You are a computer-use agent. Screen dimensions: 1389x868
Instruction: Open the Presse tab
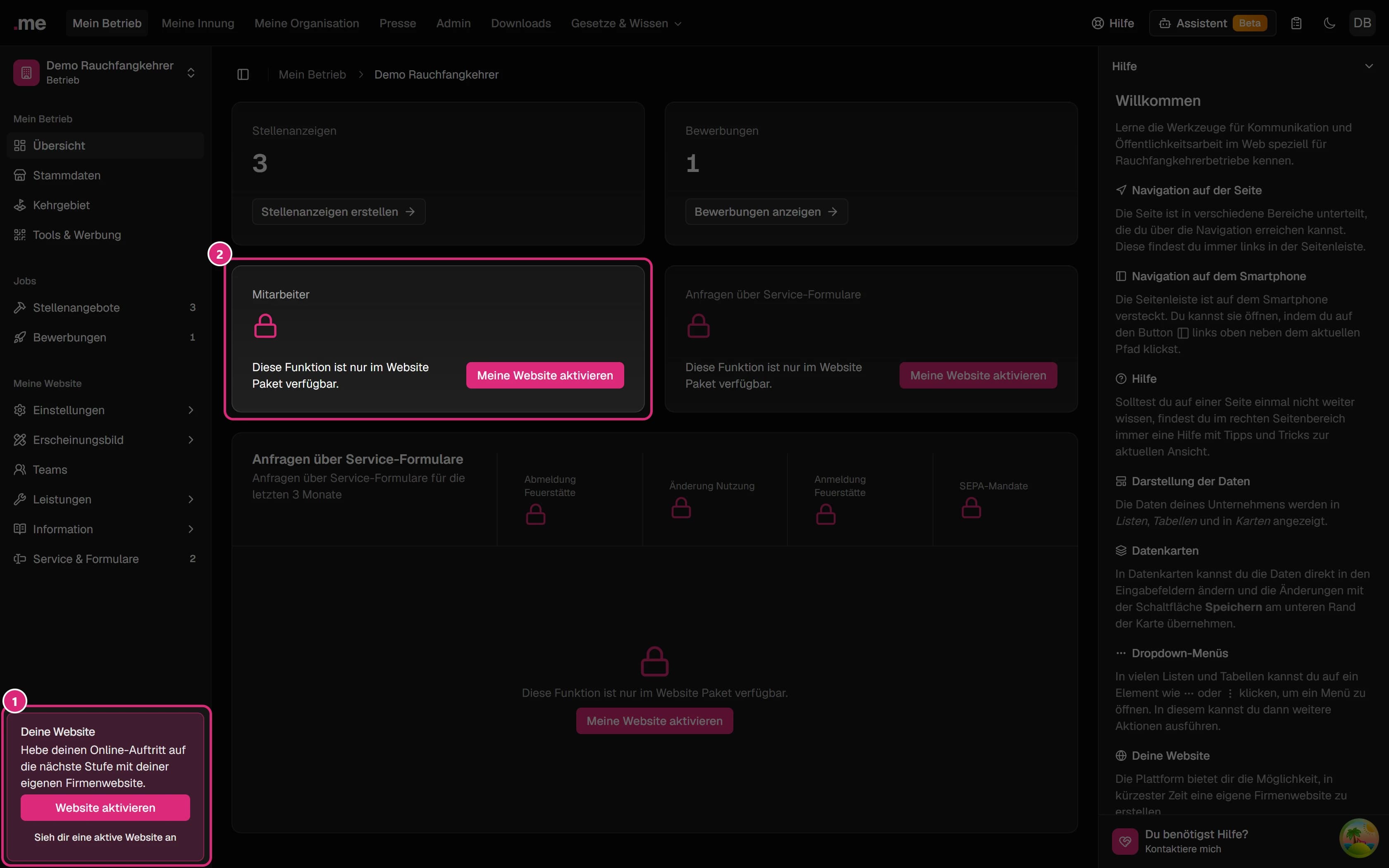tap(397, 24)
